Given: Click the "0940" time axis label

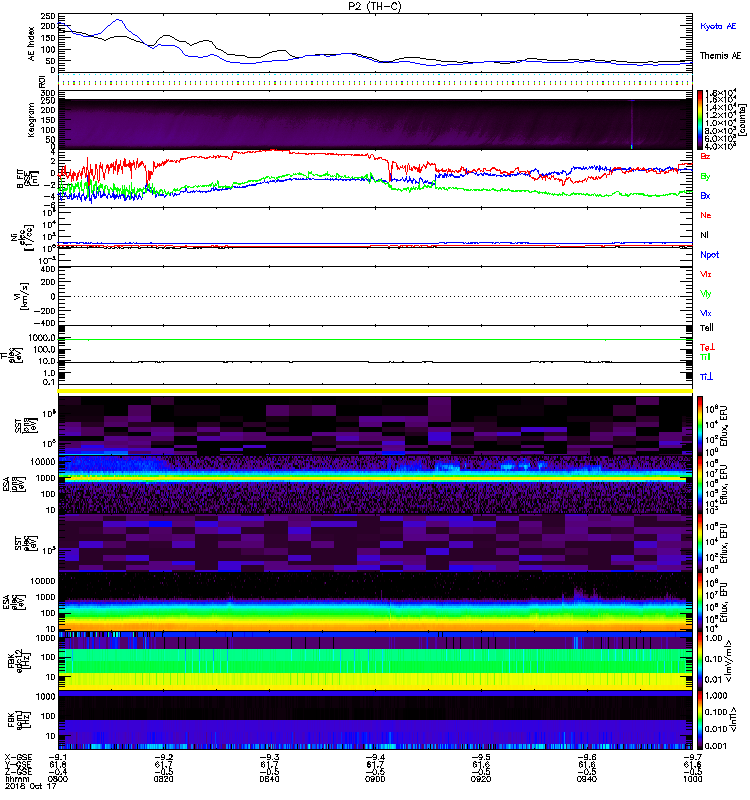Looking at the screenshot, I should (x=587, y=779).
